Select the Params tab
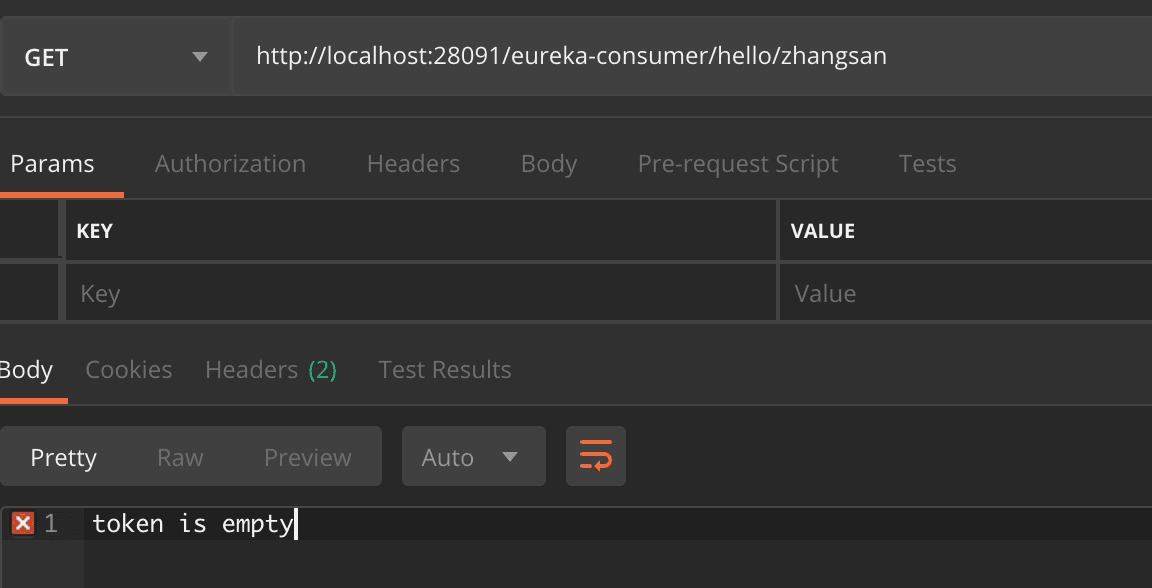 52,164
